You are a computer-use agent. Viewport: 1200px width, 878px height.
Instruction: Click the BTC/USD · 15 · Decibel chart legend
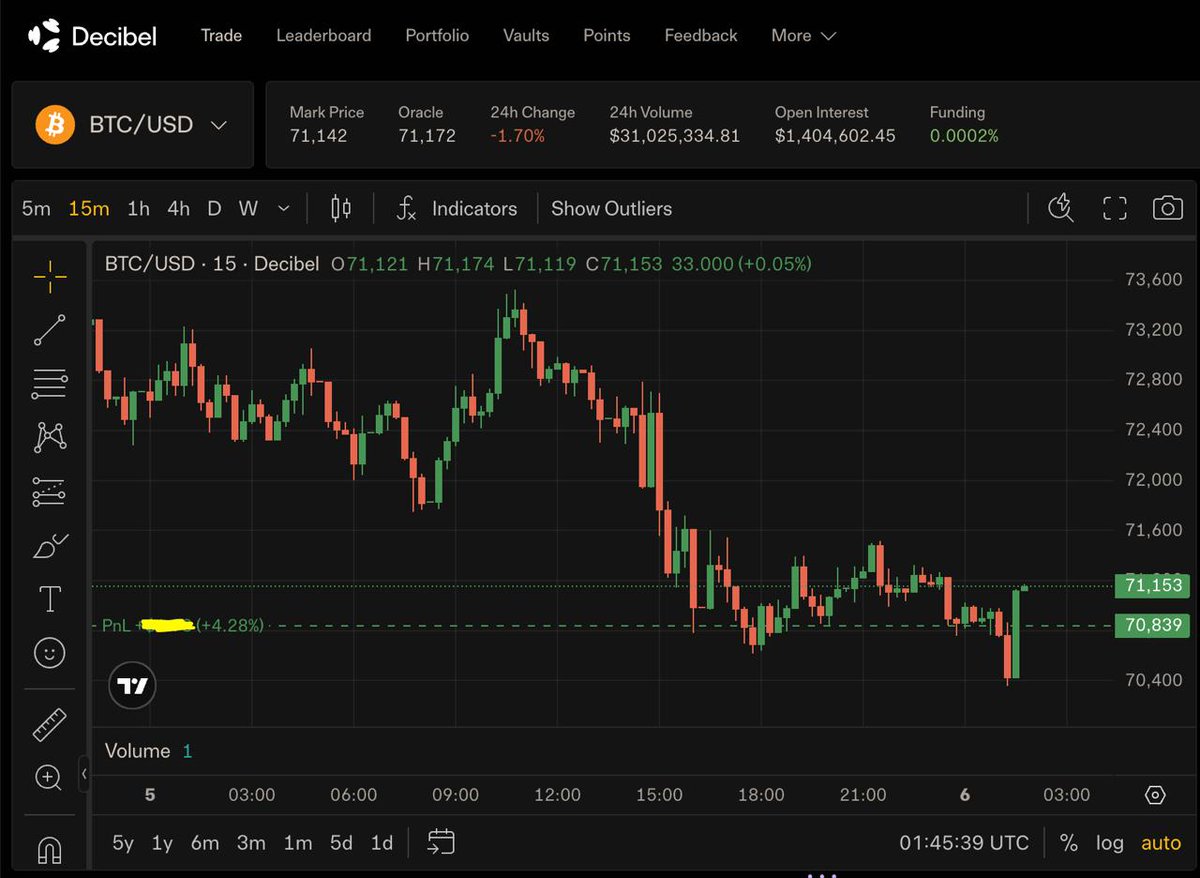212,264
